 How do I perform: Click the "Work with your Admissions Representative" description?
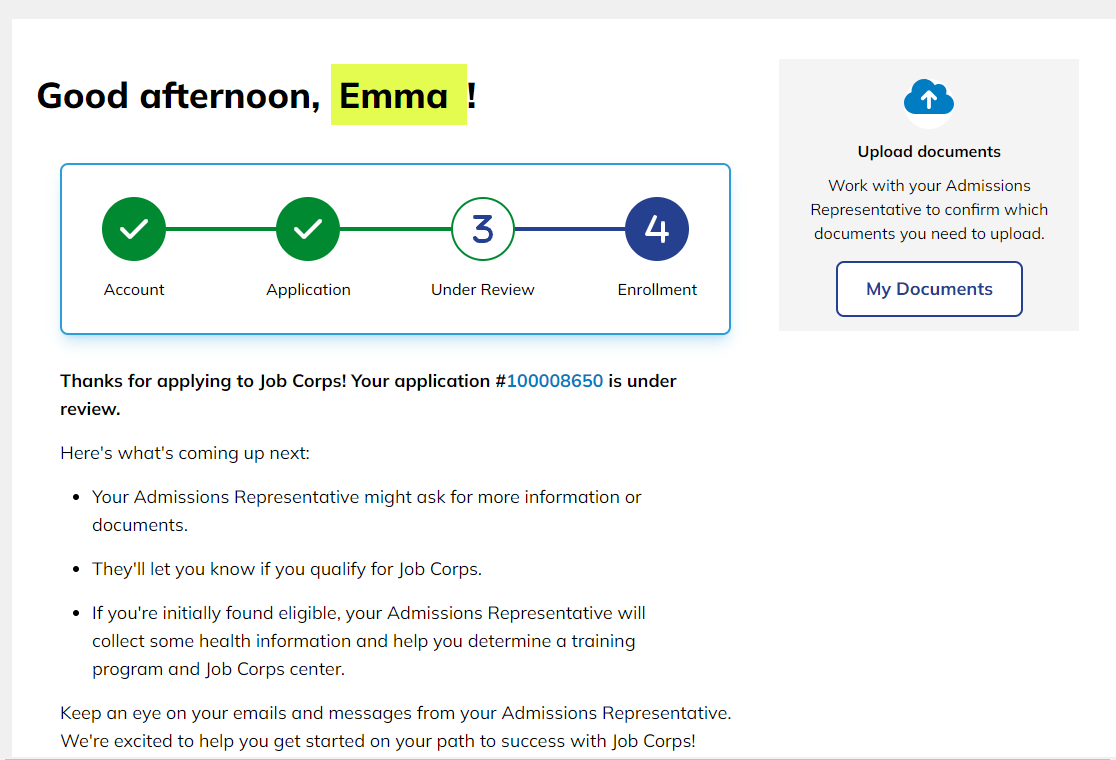tap(929, 210)
